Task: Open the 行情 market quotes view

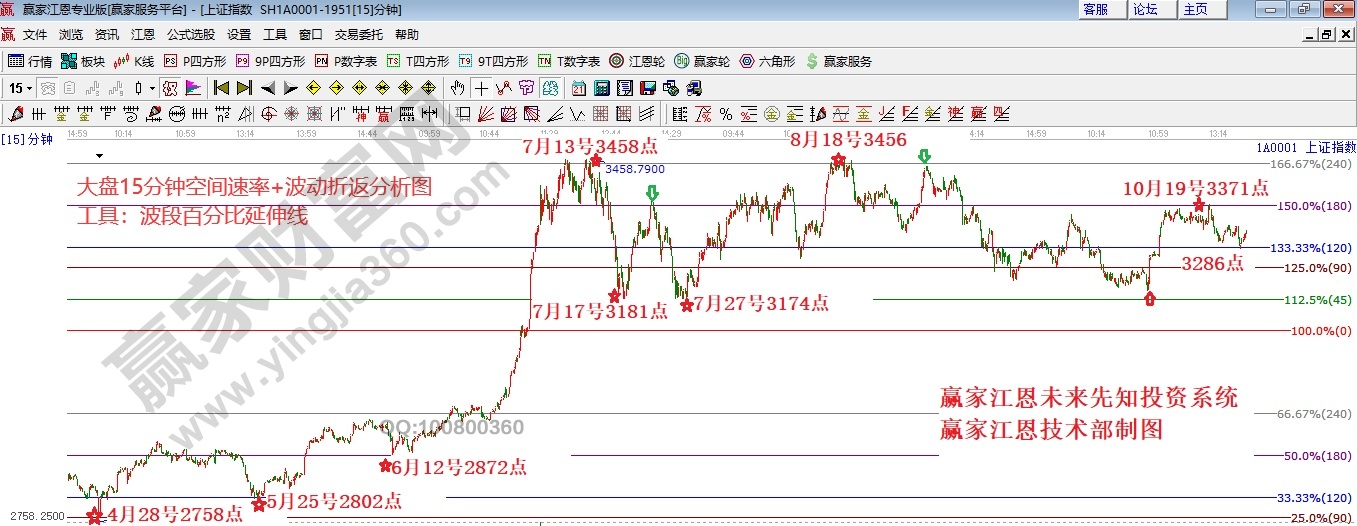Action: coord(30,61)
